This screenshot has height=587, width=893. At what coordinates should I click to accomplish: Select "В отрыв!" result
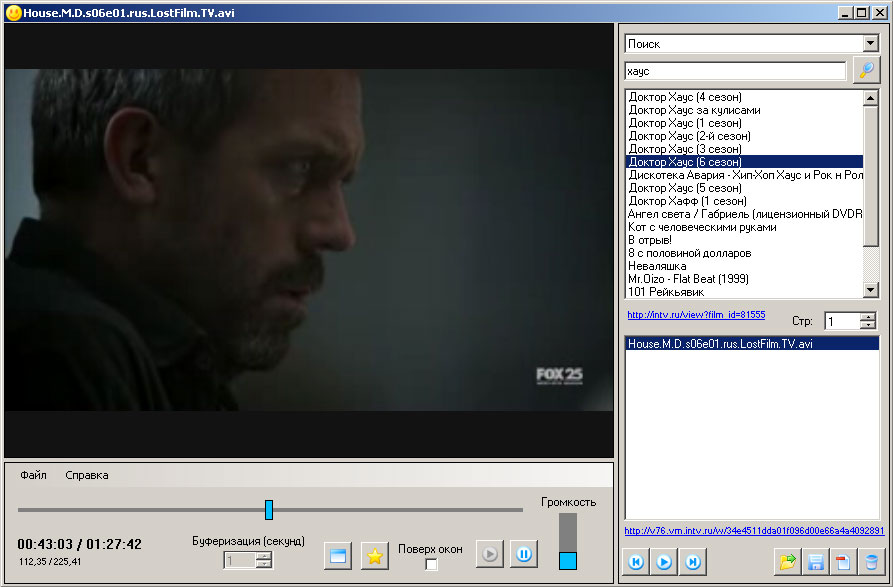click(x=744, y=240)
